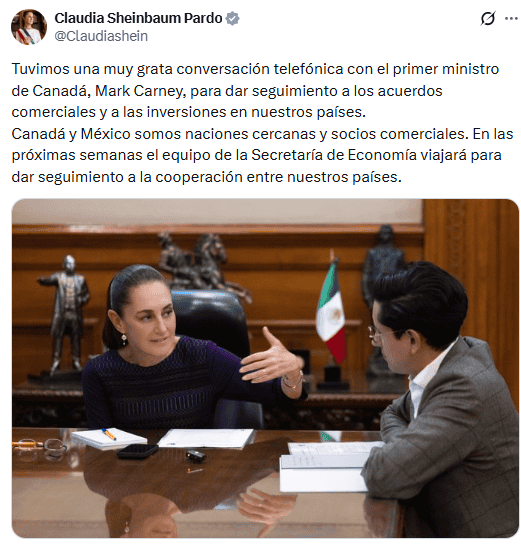Click the paragraph about Secretaría de Economía

[262, 155]
